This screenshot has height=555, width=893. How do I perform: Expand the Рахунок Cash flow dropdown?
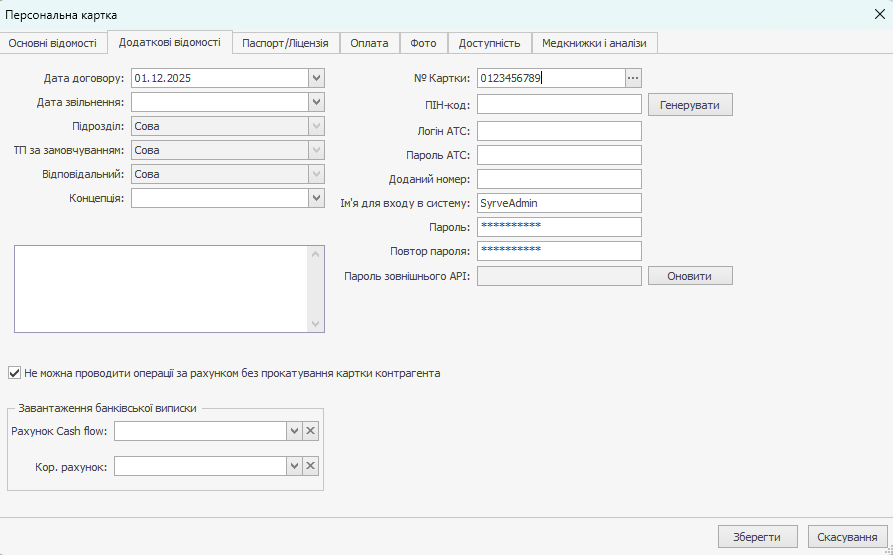(294, 431)
